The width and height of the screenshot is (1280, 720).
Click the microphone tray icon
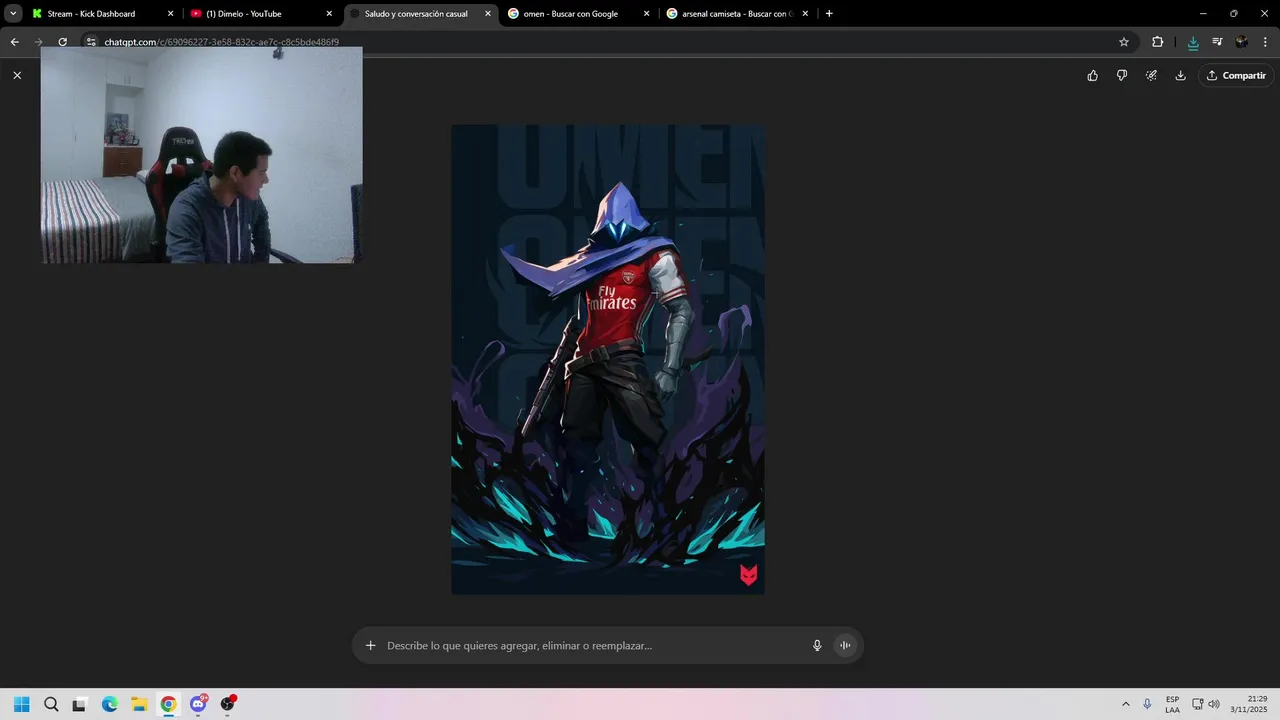click(1147, 704)
